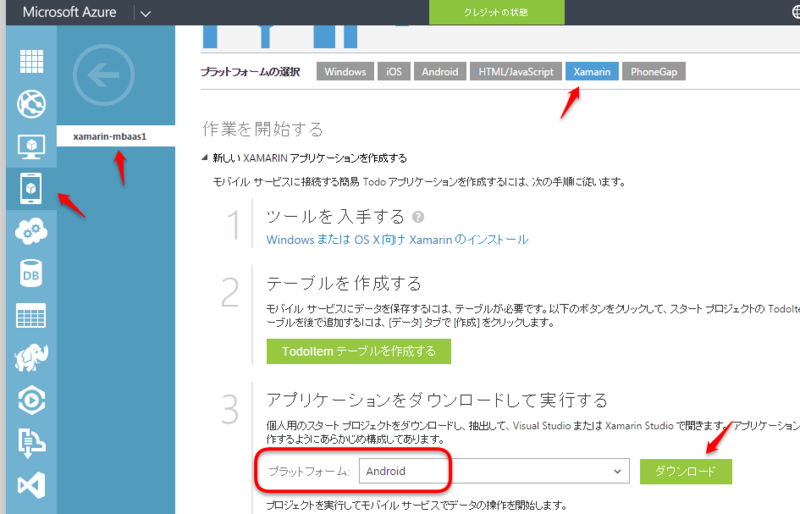The image size is (800, 514).
Task: Open the Xamarin Studio link
Action: [639, 426]
